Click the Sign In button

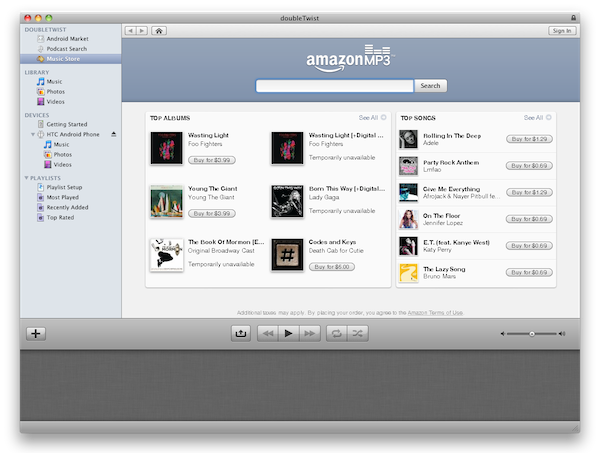(x=562, y=31)
